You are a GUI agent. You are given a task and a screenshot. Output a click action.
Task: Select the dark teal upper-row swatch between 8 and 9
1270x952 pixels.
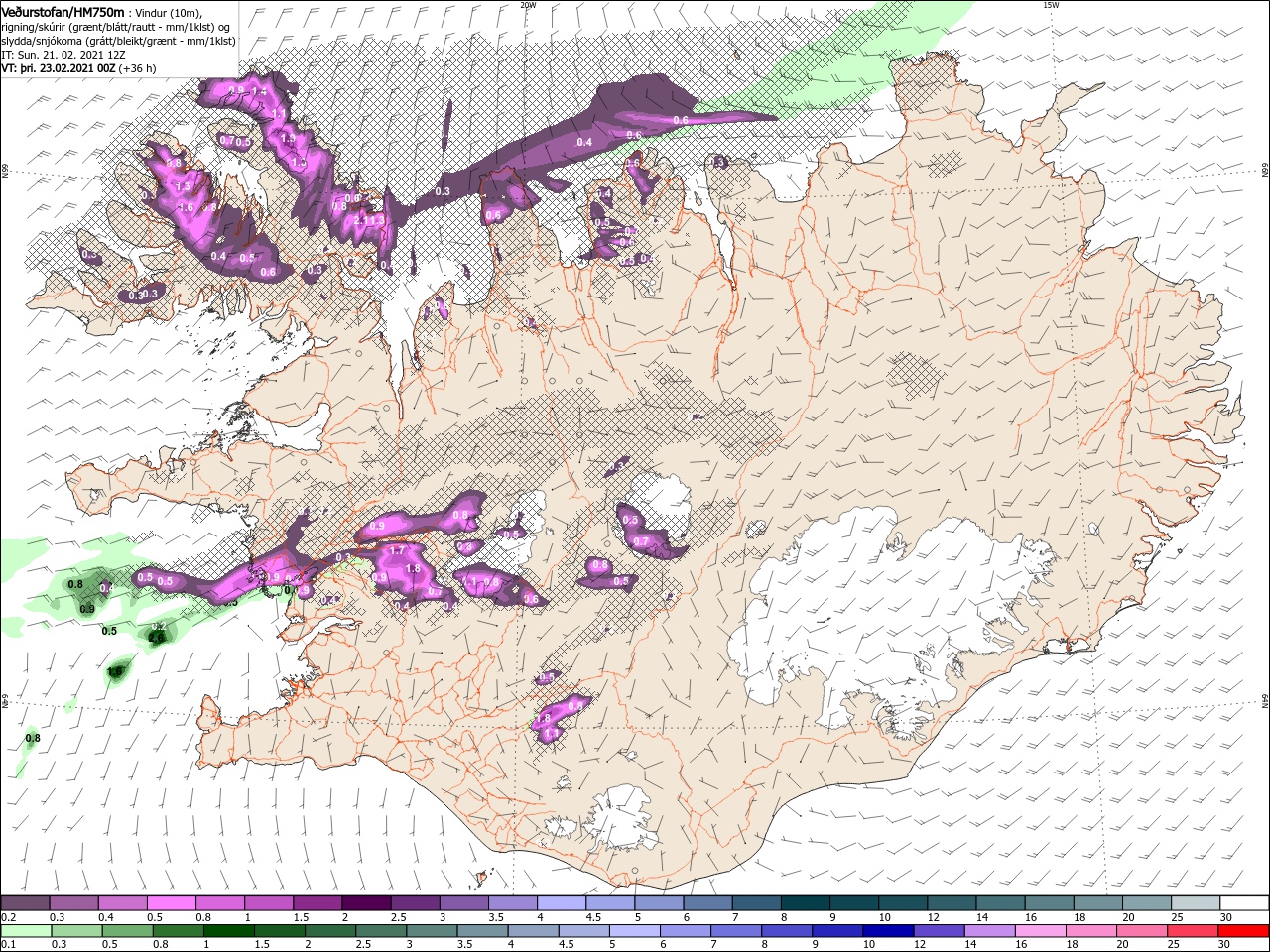pyautogui.click(x=804, y=903)
